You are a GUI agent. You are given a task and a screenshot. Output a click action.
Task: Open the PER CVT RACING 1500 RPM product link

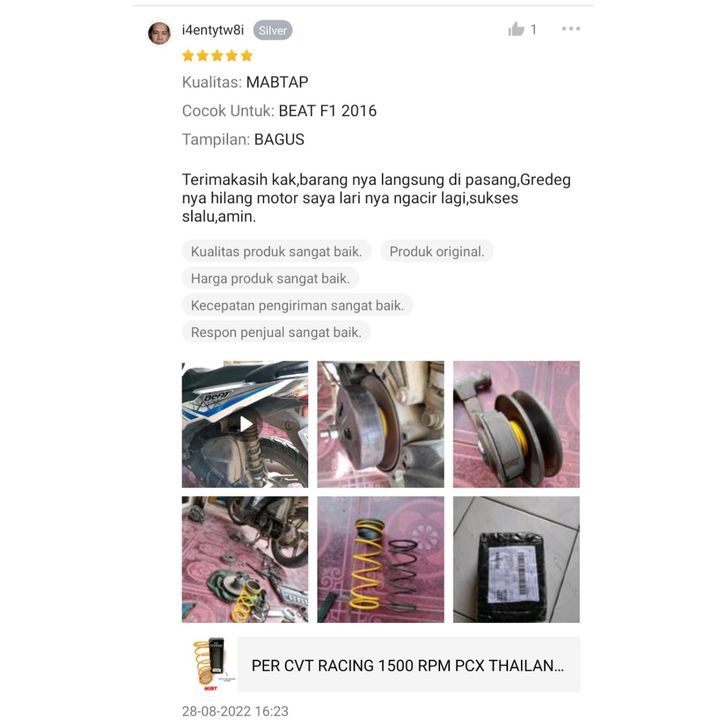click(409, 664)
